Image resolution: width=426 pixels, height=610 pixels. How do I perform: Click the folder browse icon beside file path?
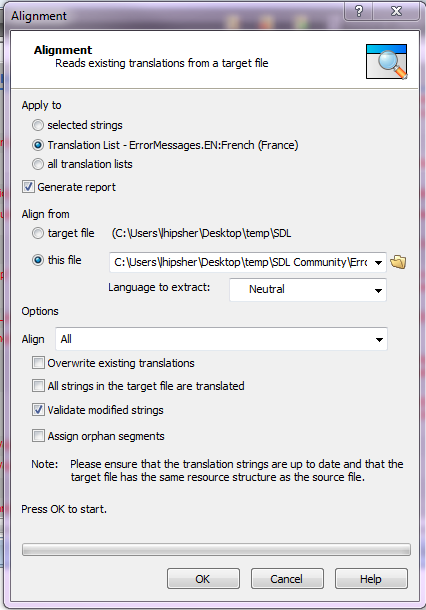(x=398, y=262)
